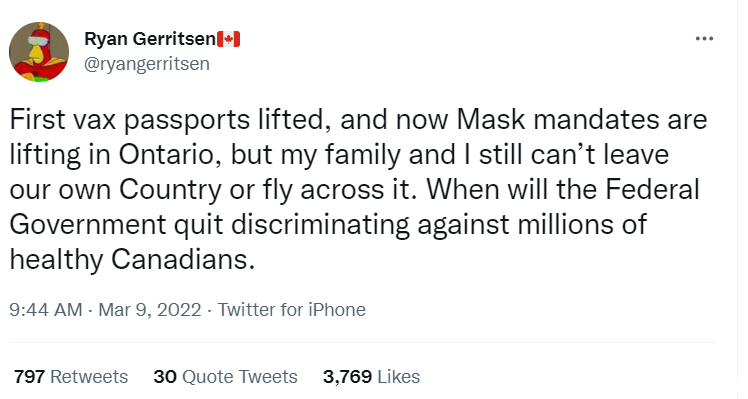
Task: Open the Twitter for iPhone source link
Action: (x=291, y=310)
